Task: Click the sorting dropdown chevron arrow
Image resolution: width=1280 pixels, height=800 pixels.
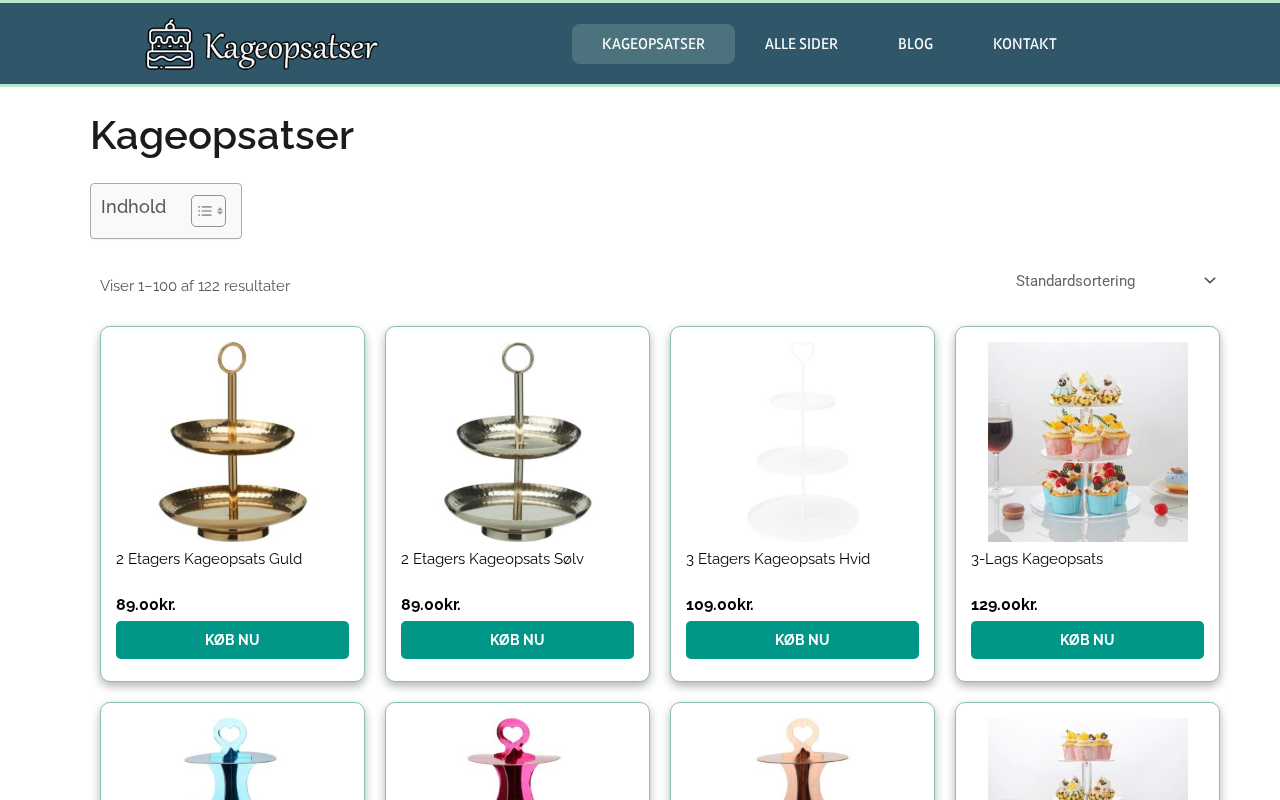Action: click(x=1209, y=281)
